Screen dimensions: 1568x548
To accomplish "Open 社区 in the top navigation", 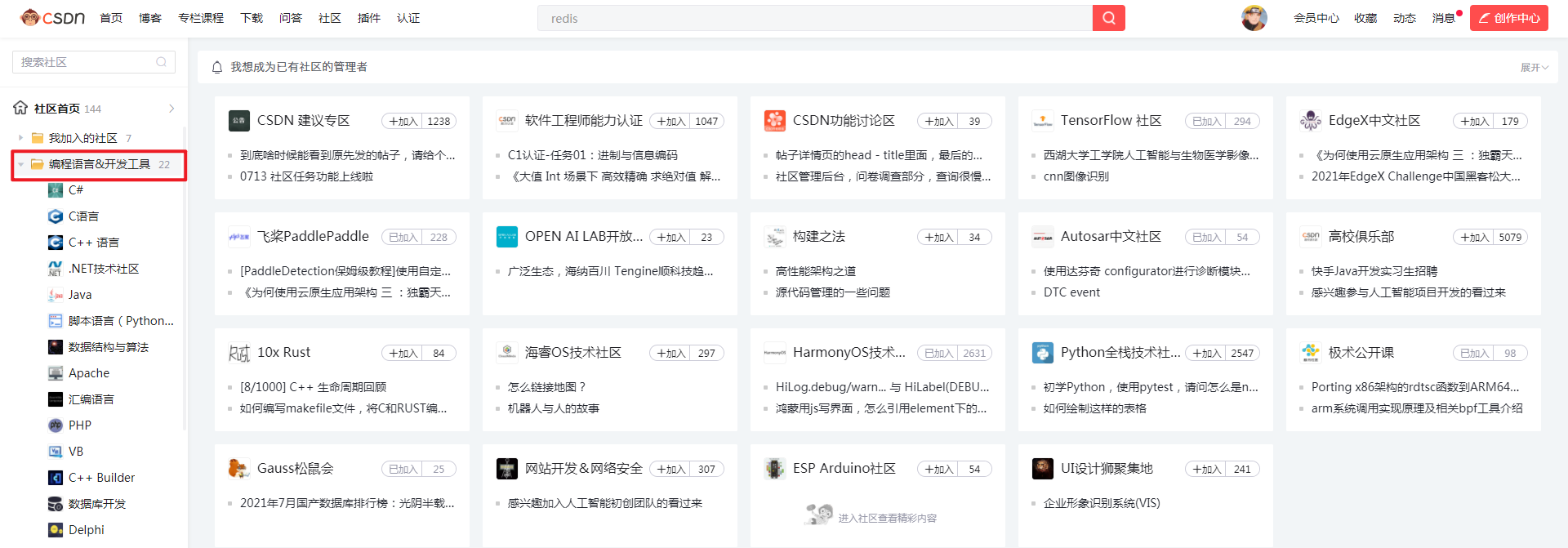I will click(330, 18).
